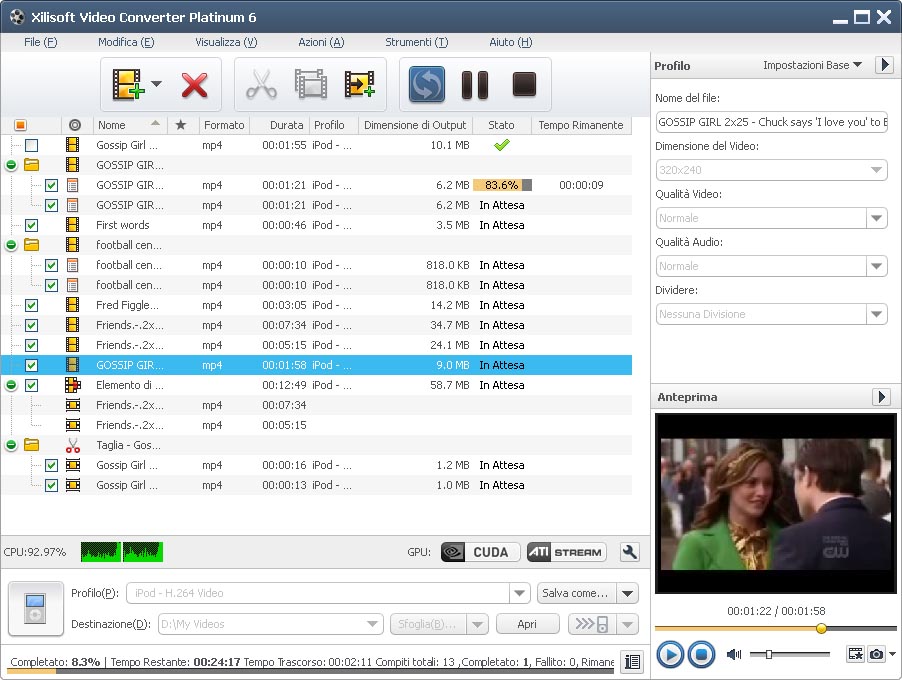The image size is (902, 680).
Task: Uncheck the Gossip Girl 00:00:16 row checkbox
Action: [x=52, y=465]
